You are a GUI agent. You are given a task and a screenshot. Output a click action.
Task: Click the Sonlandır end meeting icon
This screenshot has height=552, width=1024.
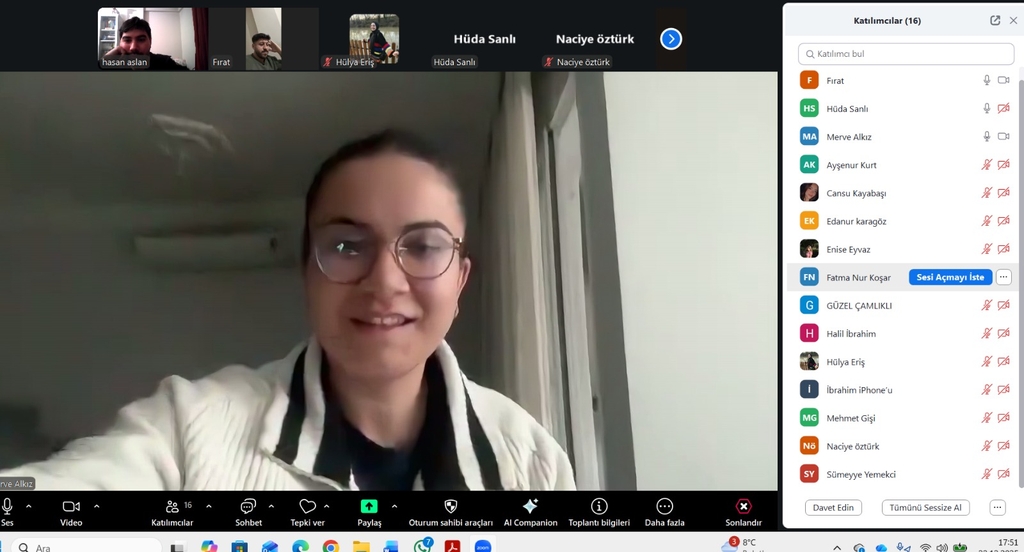(x=743, y=507)
